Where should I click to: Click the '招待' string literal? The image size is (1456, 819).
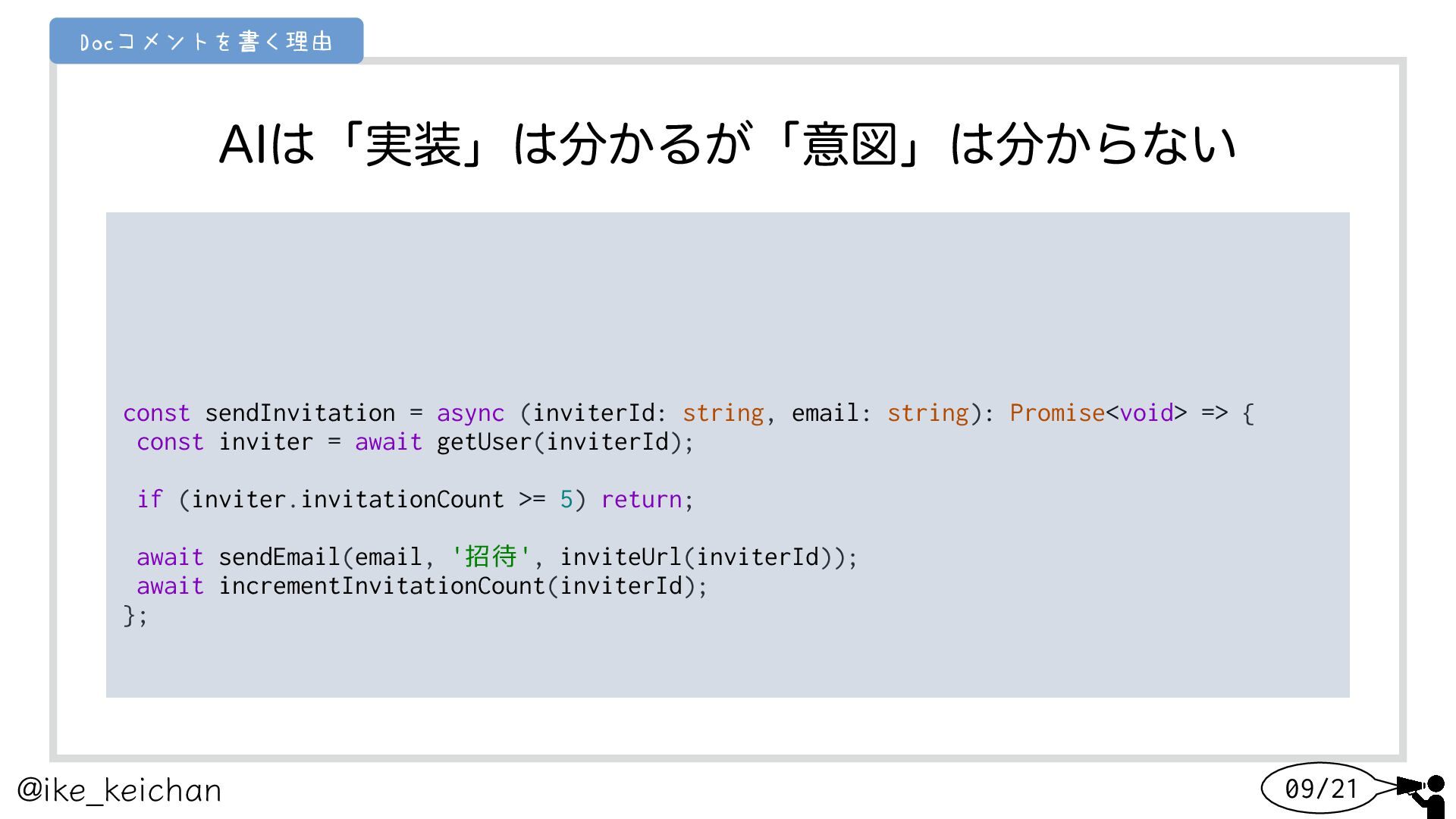coord(490,557)
